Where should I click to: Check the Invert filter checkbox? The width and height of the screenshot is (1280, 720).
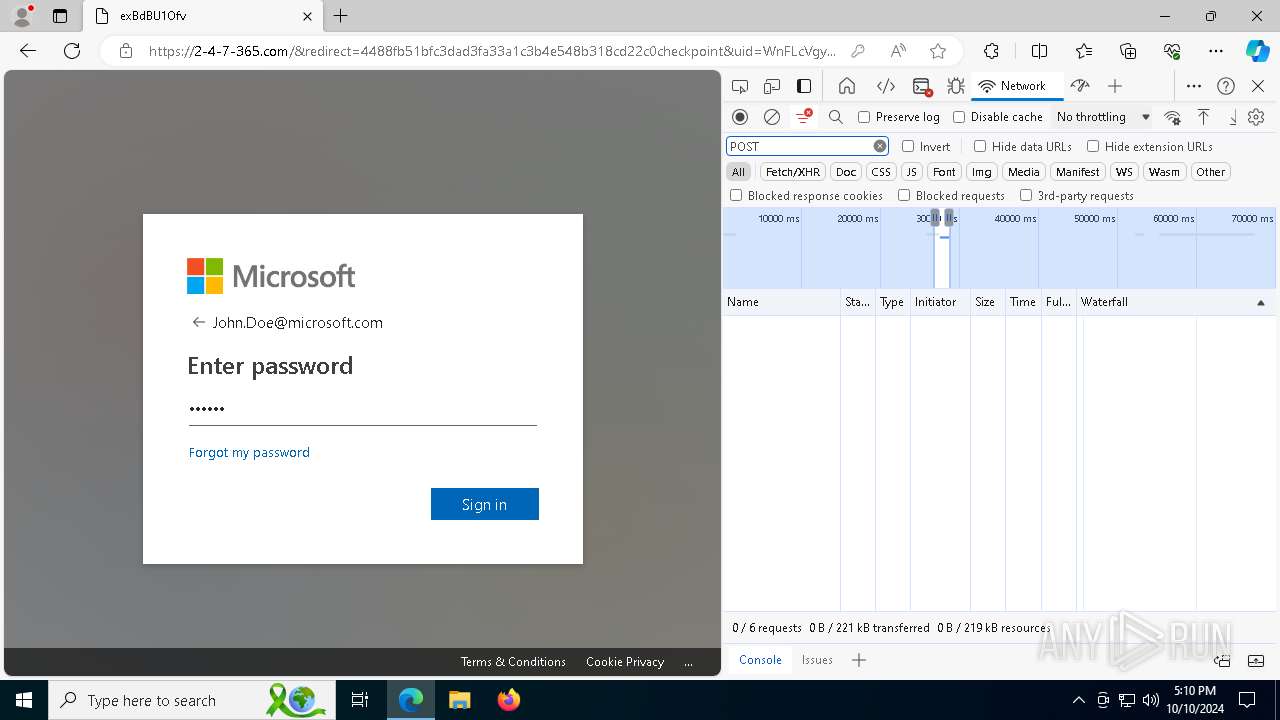click(x=908, y=146)
